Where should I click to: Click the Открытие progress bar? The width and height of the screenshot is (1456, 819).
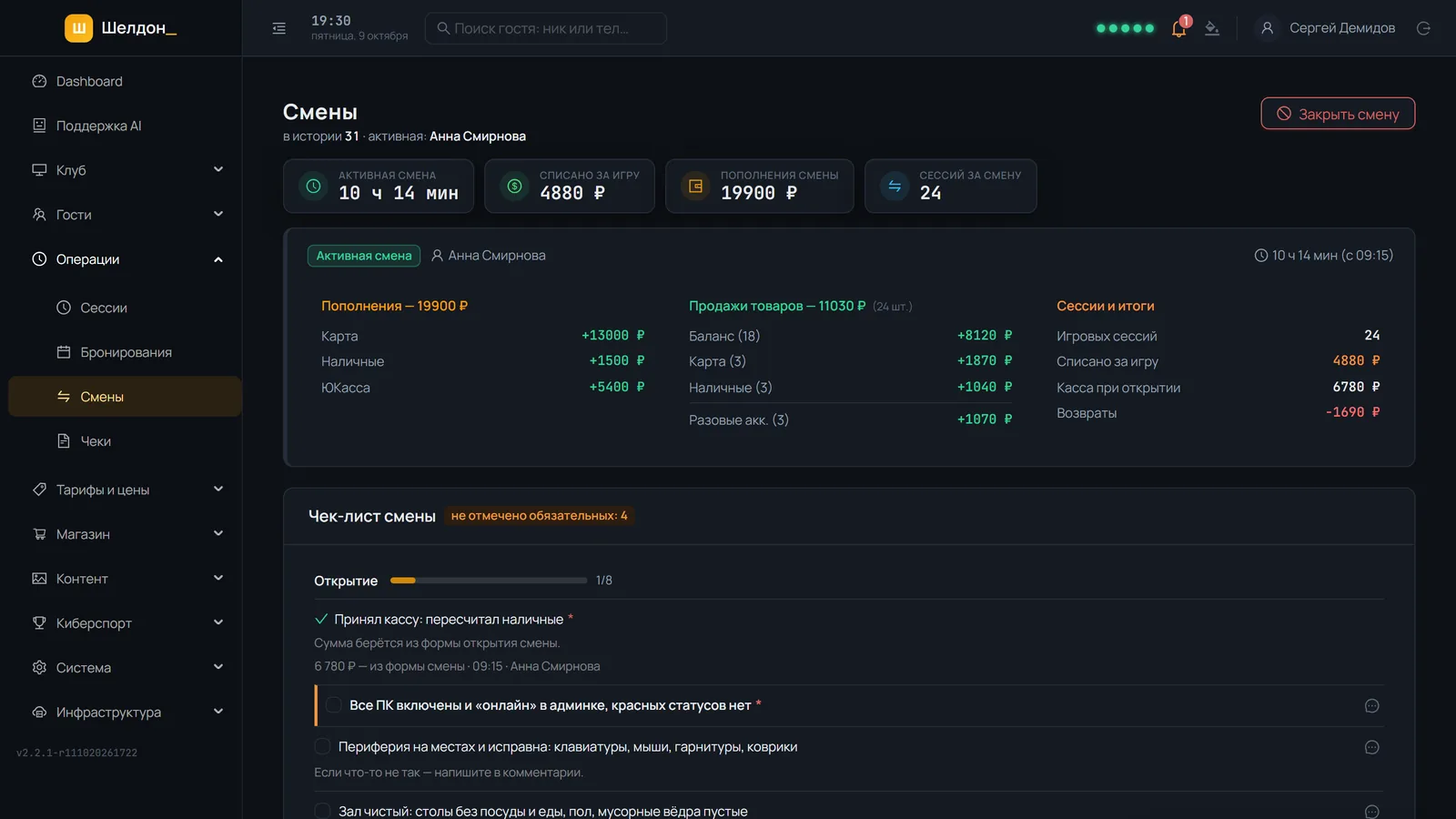point(489,581)
